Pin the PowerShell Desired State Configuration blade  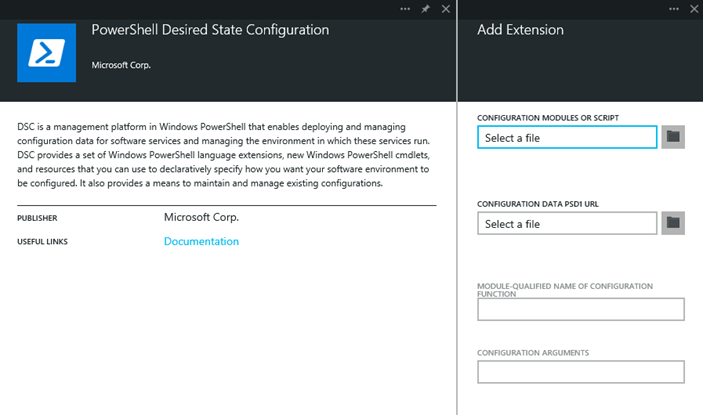[x=425, y=9]
